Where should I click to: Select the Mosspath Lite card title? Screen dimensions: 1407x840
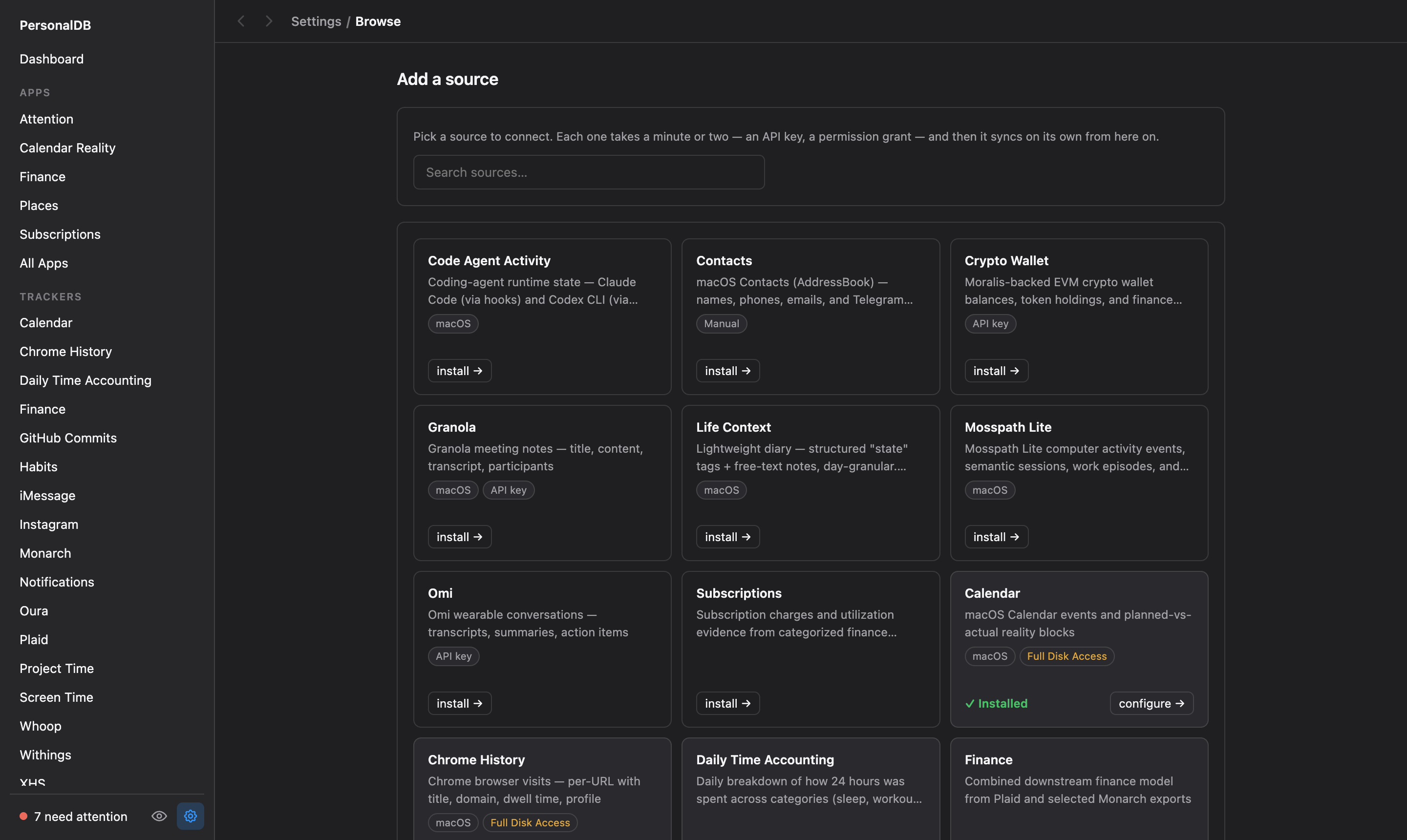[x=1008, y=427]
